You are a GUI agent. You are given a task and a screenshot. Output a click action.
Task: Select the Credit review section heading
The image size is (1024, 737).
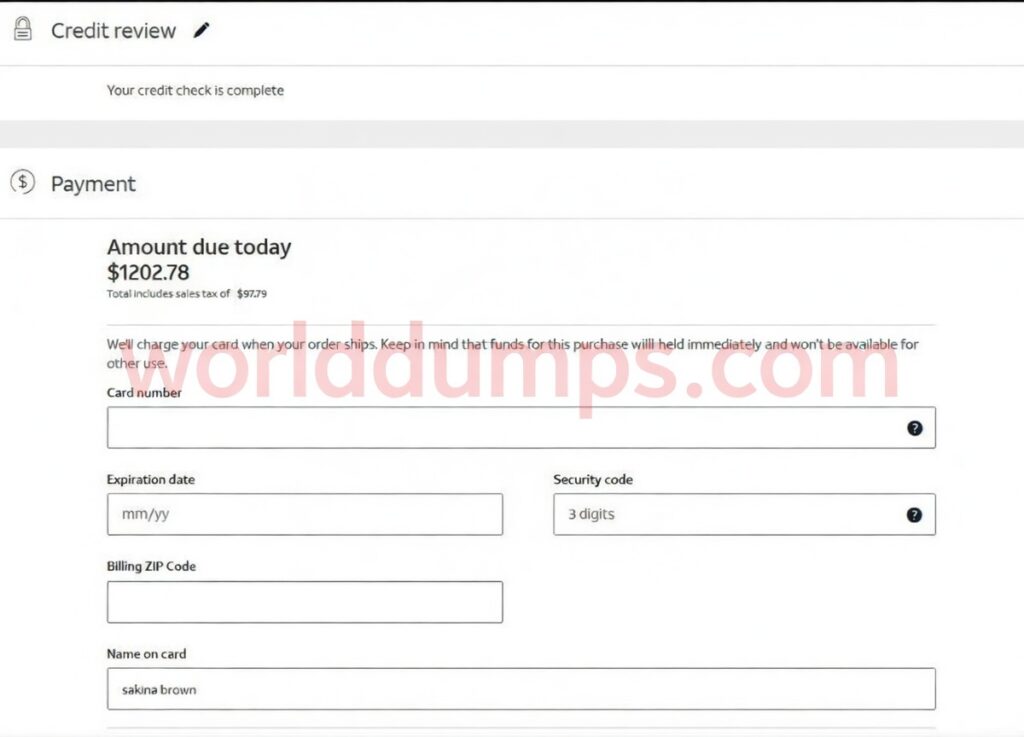pyautogui.click(x=113, y=31)
